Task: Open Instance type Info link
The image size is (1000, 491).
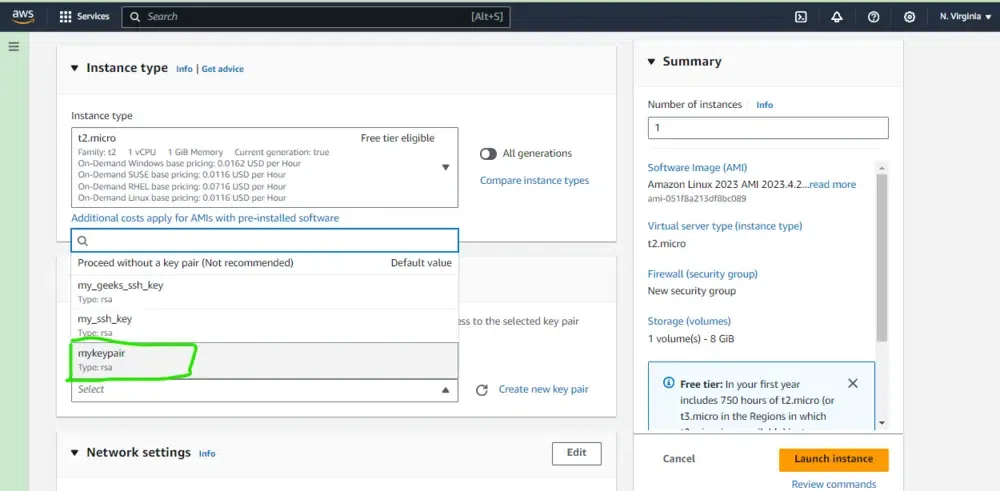Action: (x=184, y=69)
